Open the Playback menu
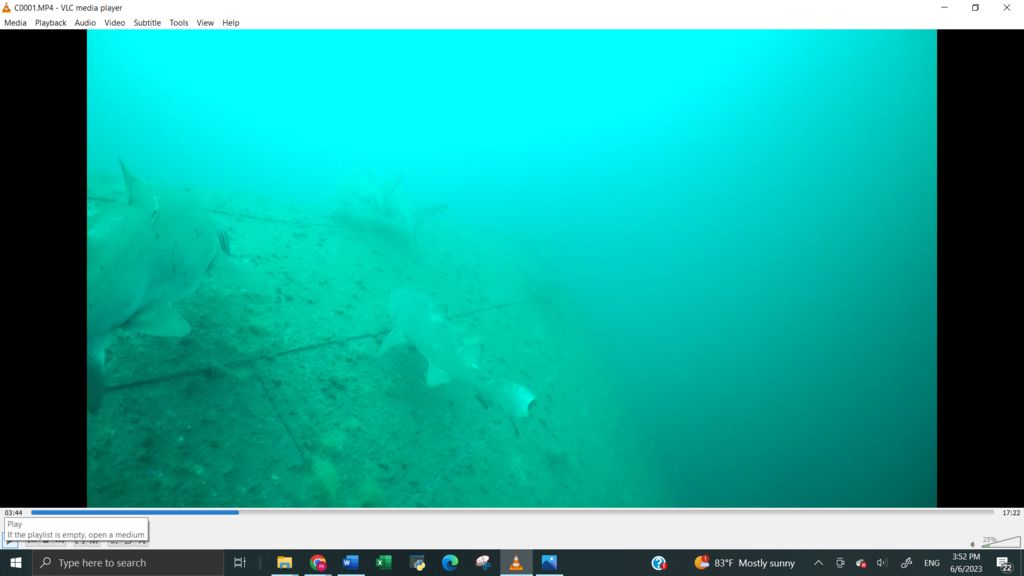The height and width of the screenshot is (576, 1024). point(50,22)
